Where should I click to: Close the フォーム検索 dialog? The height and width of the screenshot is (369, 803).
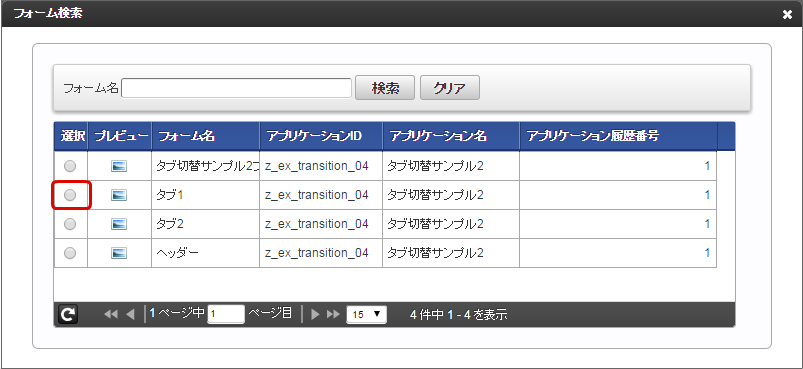[787, 15]
